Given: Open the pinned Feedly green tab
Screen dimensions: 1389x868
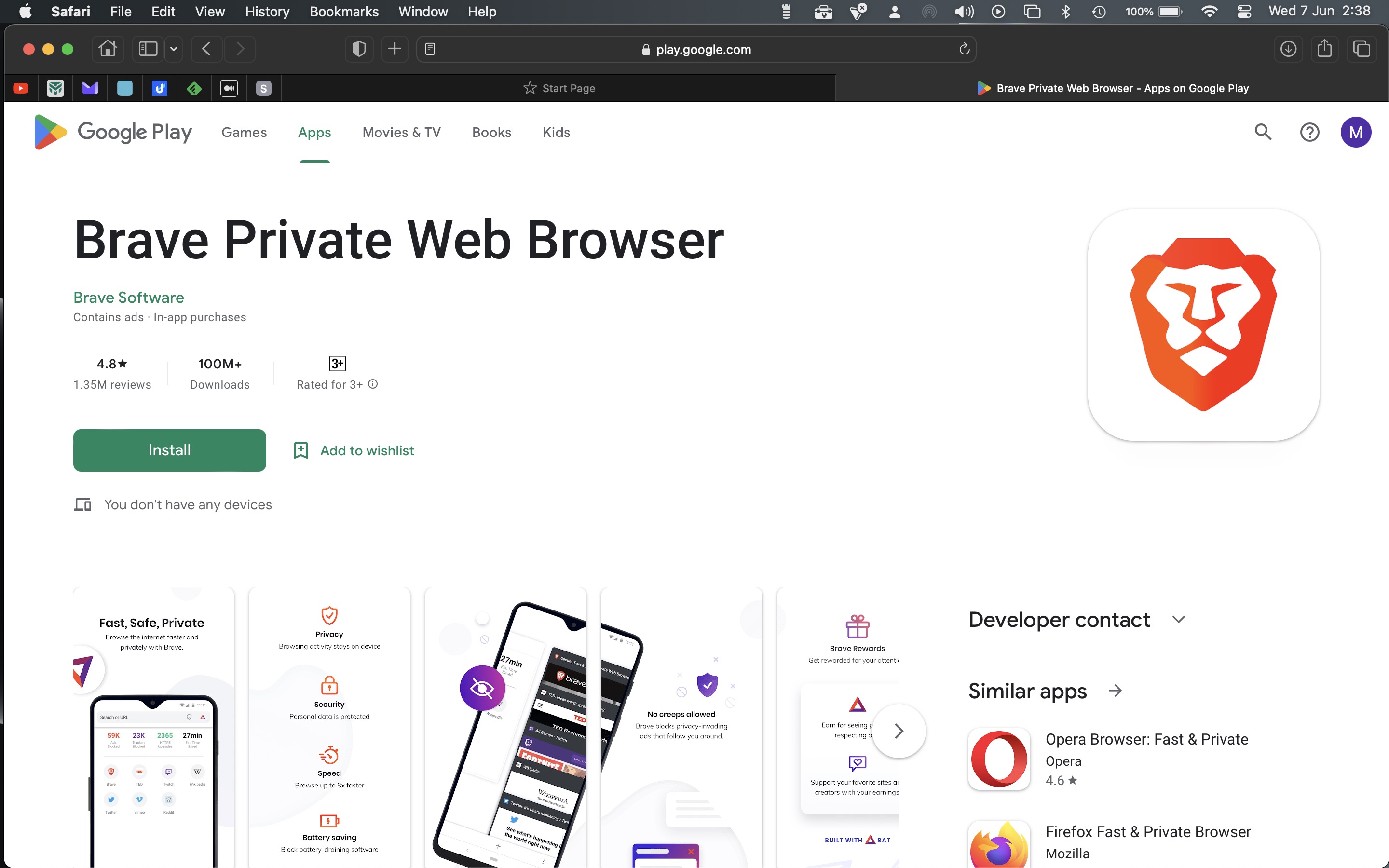Looking at the screenshot, I should coord(194,88).
